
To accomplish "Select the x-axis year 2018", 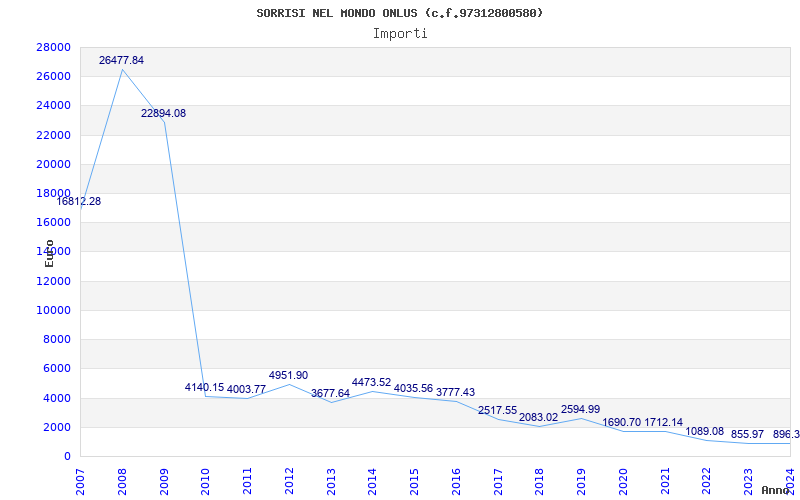I will 540,481.
